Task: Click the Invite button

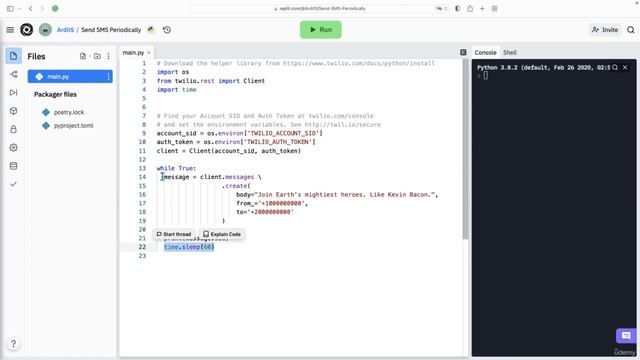Action: pyautogui.click(x=605, y=30)
